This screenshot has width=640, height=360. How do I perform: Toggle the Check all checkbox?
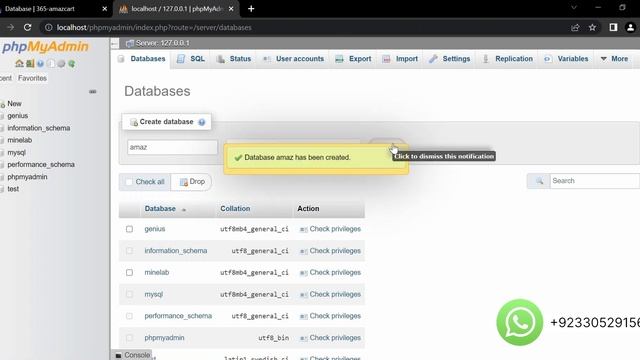129,182
